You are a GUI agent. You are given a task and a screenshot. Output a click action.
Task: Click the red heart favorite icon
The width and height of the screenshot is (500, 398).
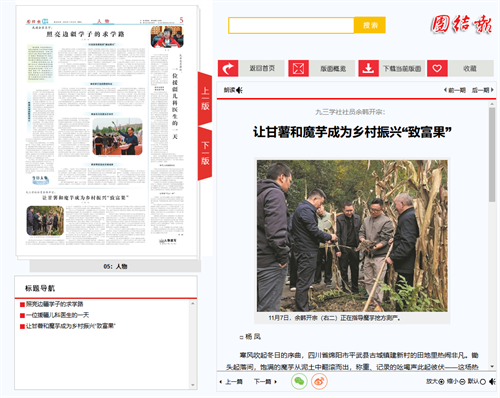[437, 69]
